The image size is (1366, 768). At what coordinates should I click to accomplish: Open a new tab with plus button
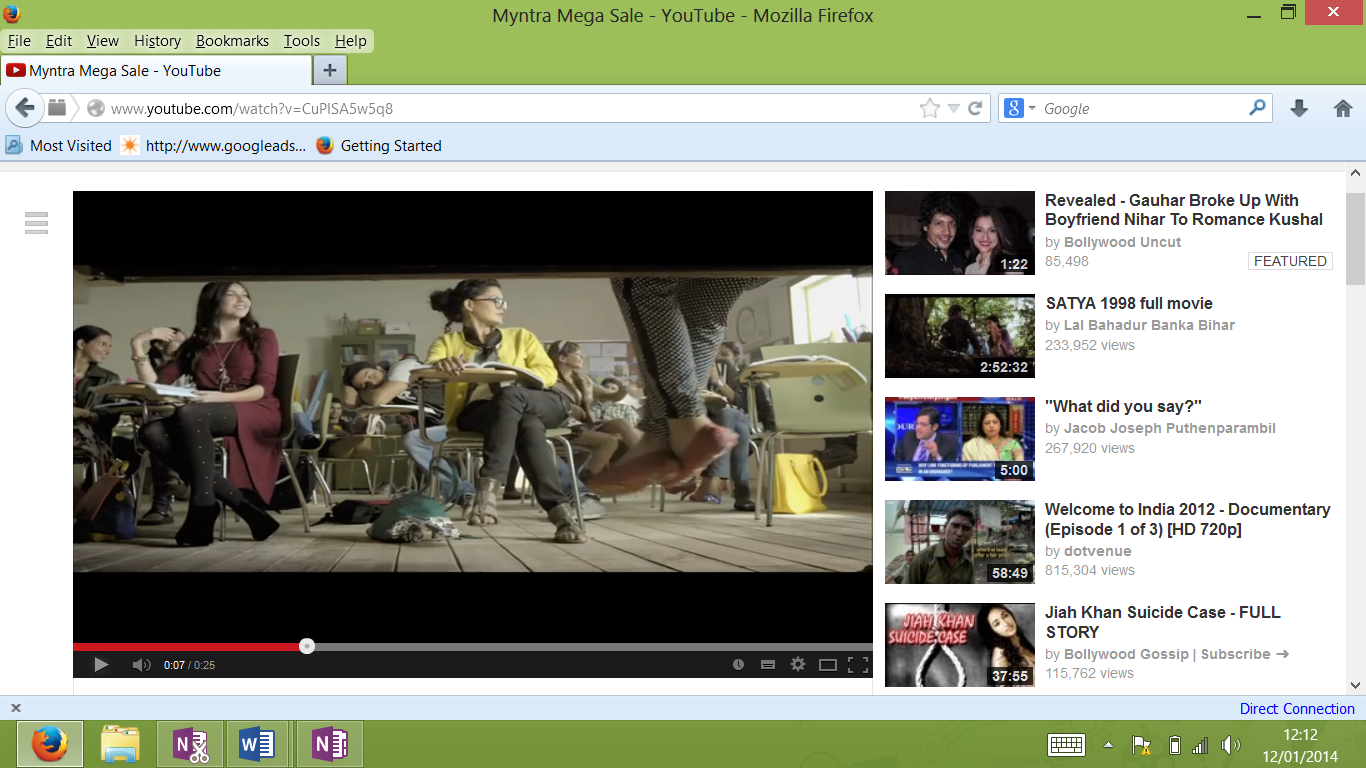[x=330, y=70]
